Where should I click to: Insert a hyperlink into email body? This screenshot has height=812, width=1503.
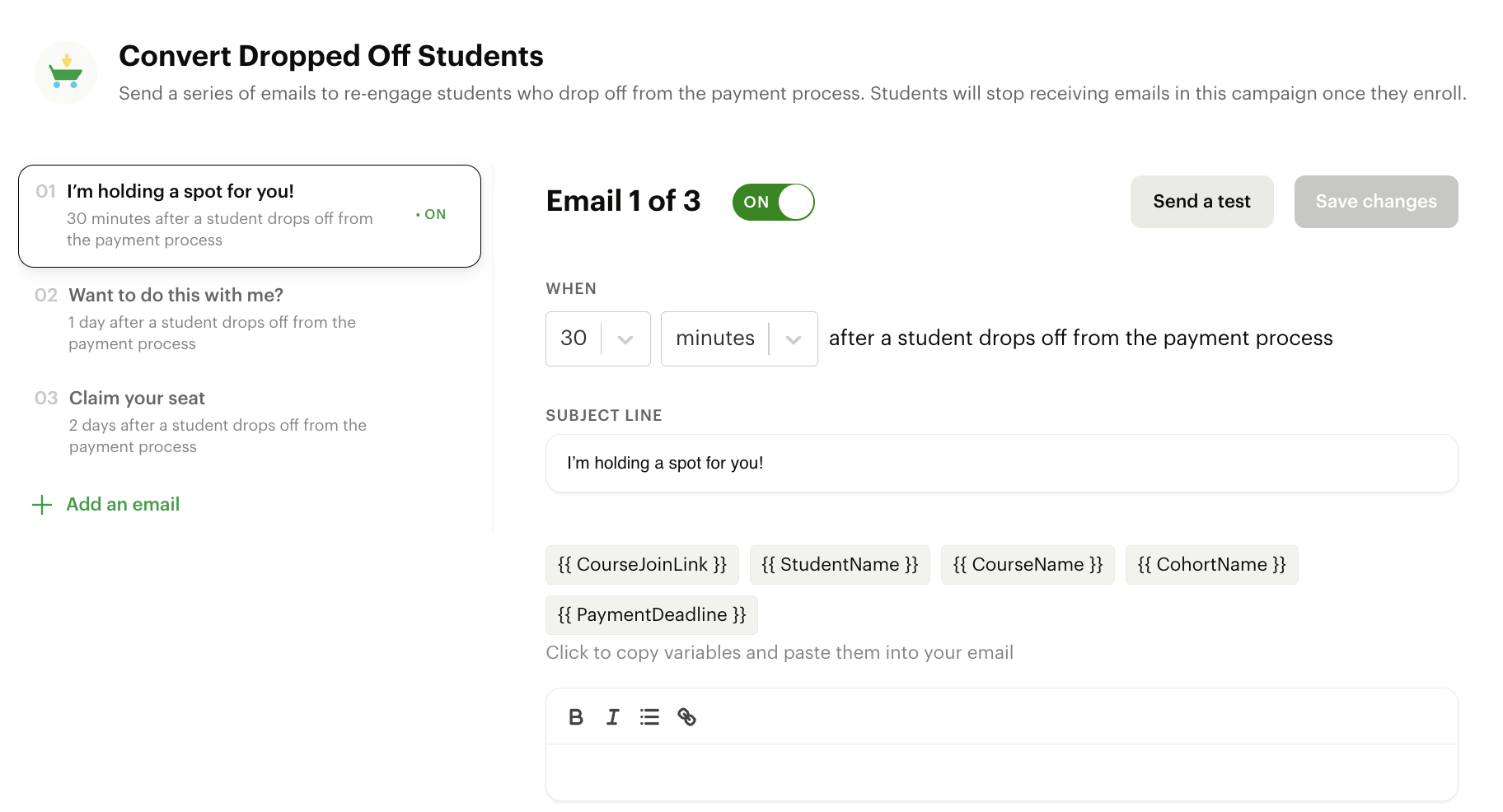tap(686, 717)
